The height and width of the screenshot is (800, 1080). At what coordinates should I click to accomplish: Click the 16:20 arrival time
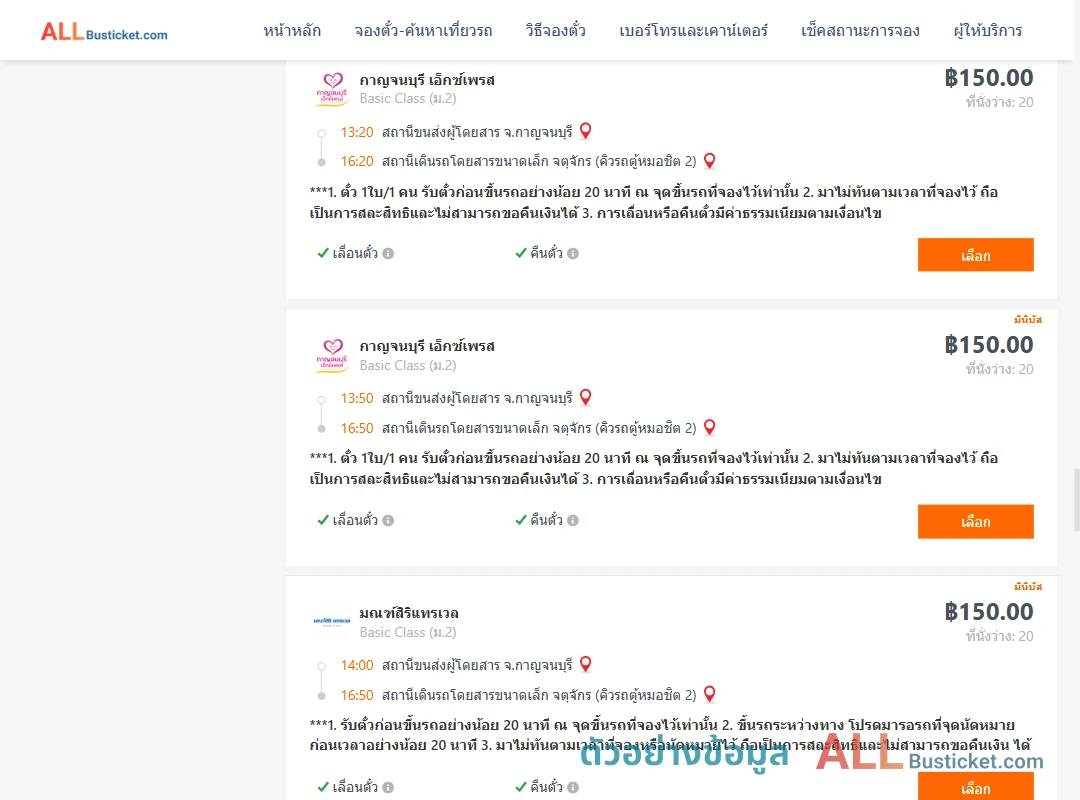(357, 161)
